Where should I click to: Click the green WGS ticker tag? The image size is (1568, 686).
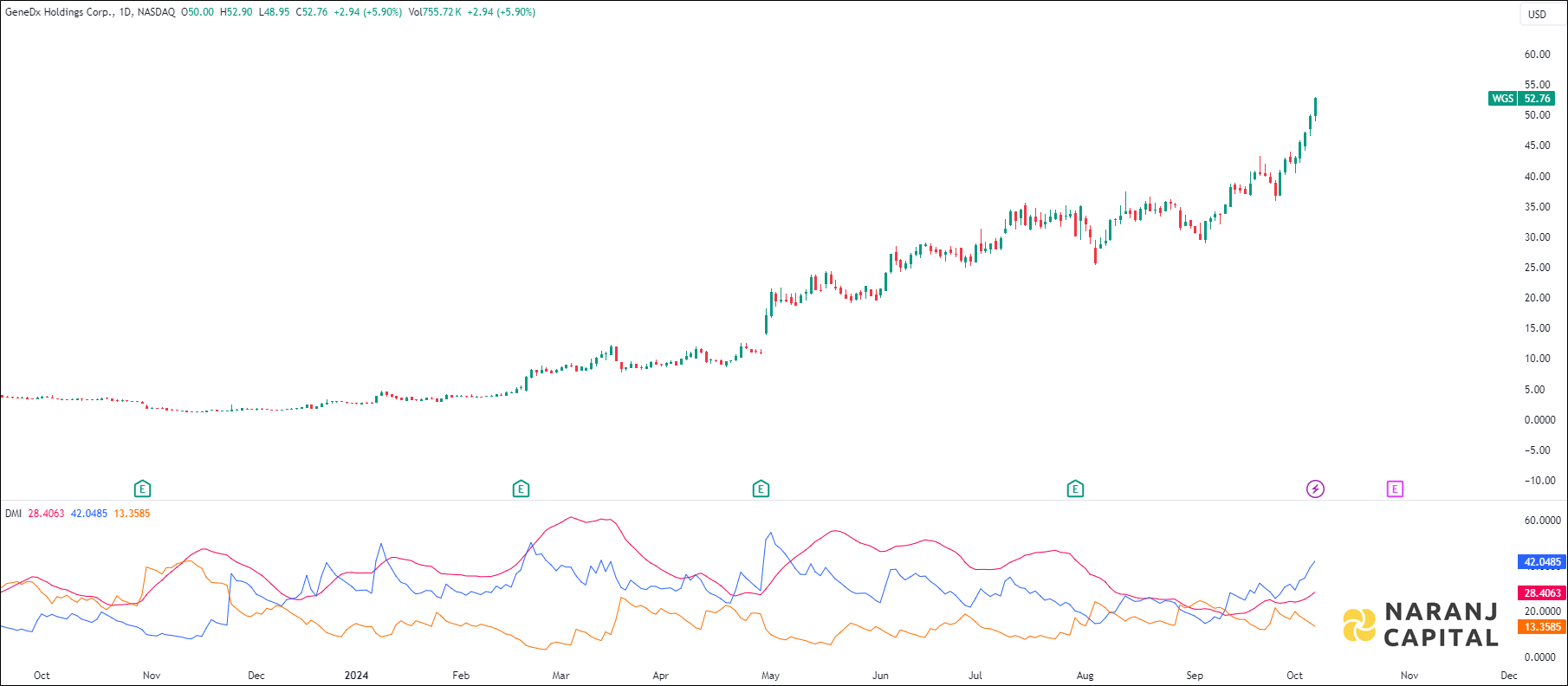click(1502, 99)
